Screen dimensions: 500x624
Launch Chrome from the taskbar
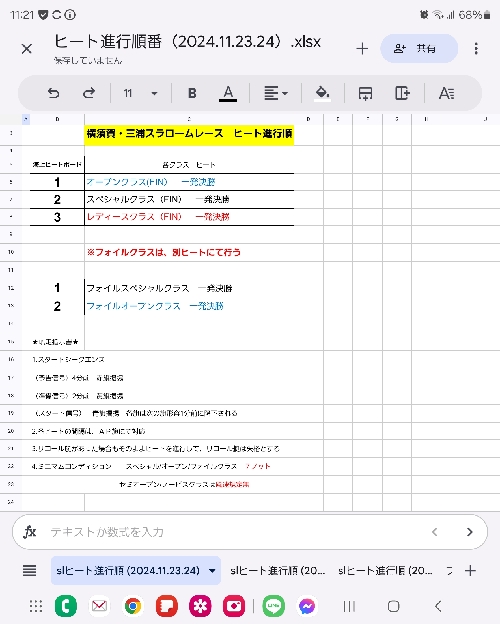tap(133, 606)
